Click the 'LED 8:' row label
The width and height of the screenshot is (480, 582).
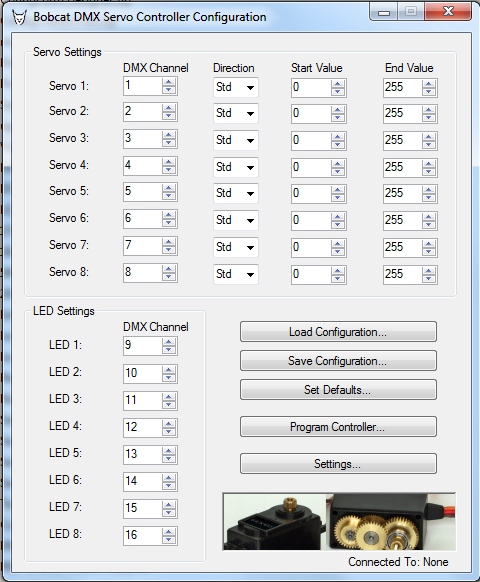pos(65,534)
